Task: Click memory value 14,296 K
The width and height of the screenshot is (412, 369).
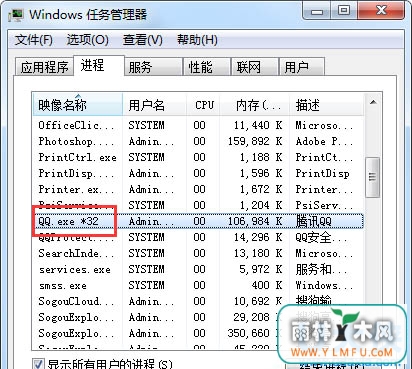Action: [x=258, y=237]
